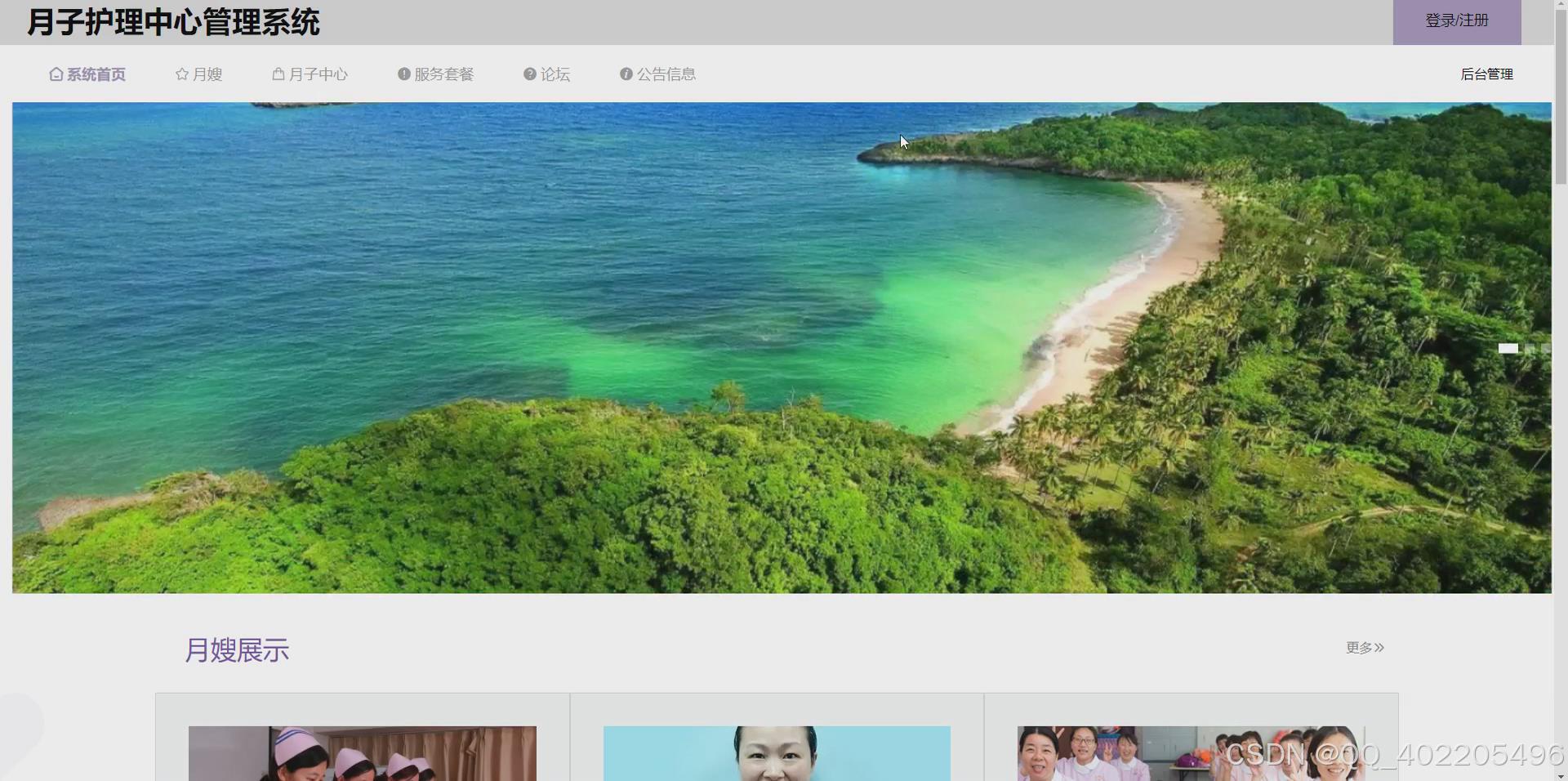This screenshot has height=781, width=1568.
Task: Click the bag icon beside 月子中心
Action: (278, 74)
